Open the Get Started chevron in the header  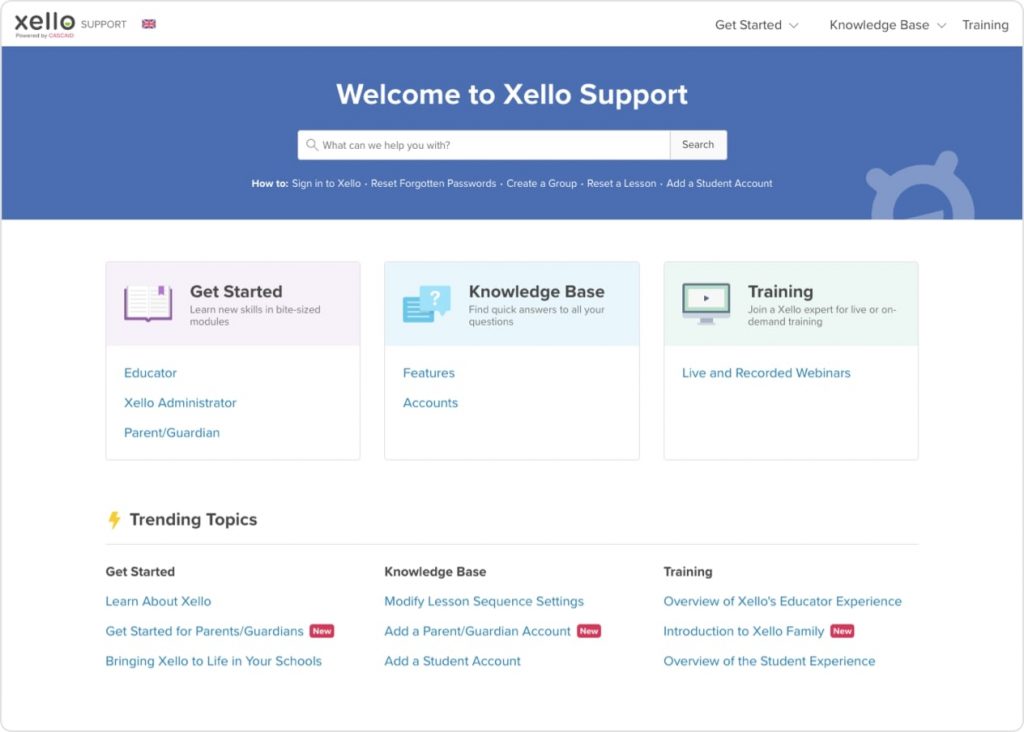(794, 25)
